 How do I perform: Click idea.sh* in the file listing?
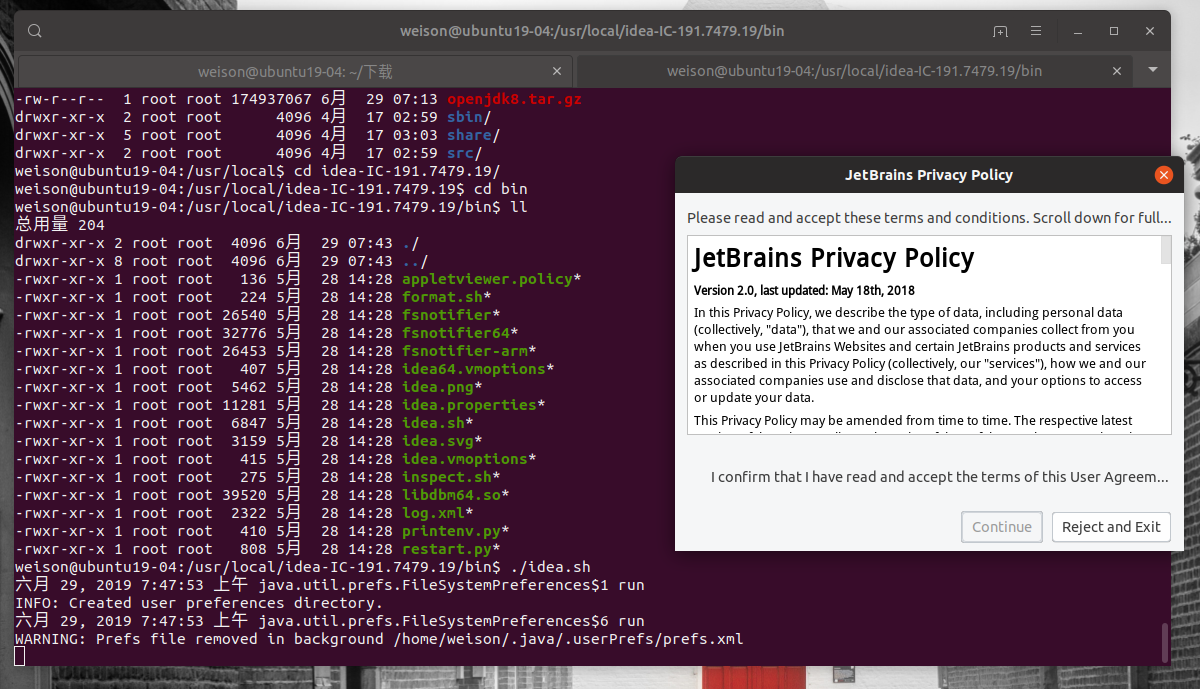click(x=438, y=423)
